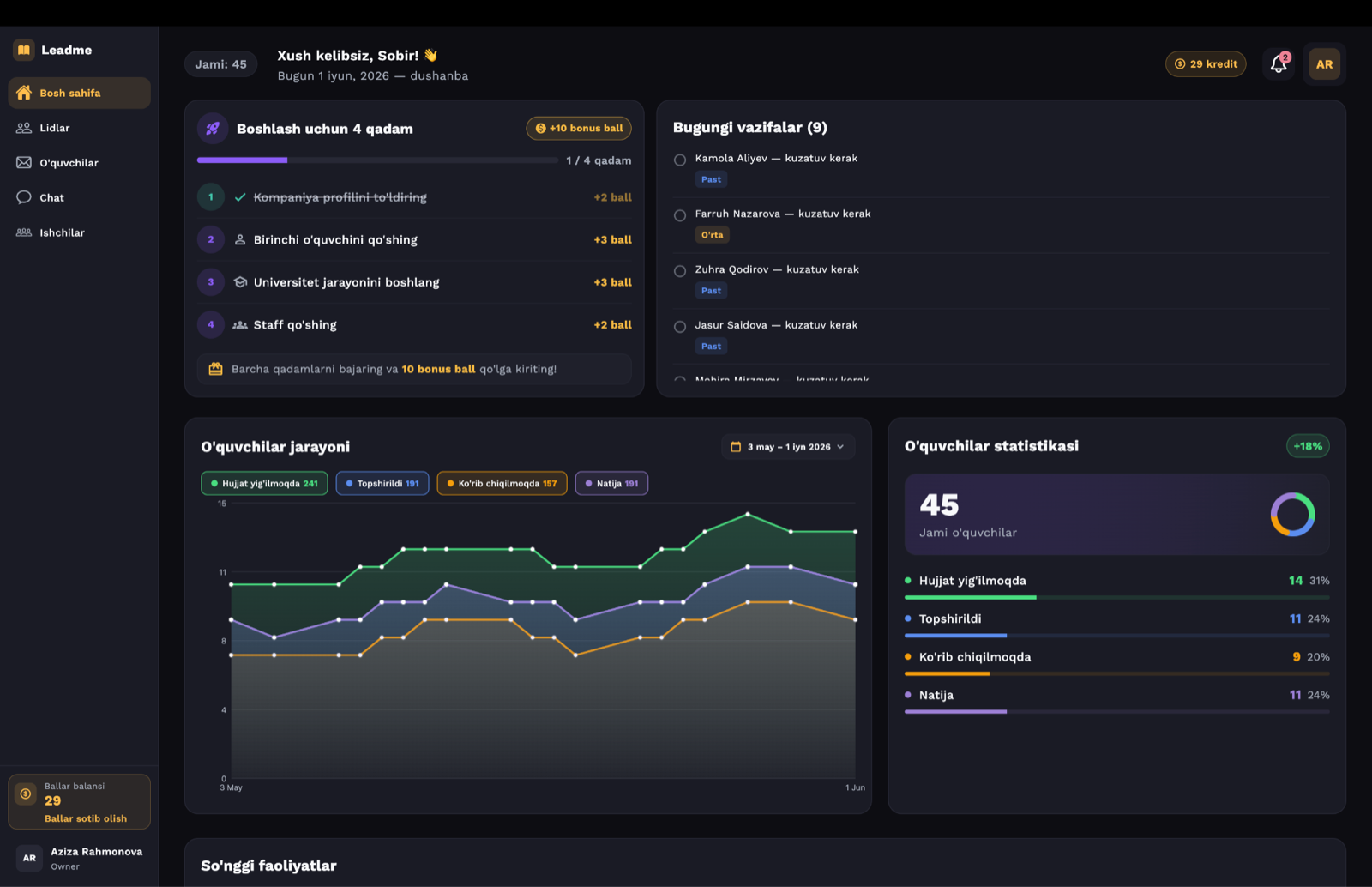Screen dimensions: 1372x887
Task: Click the coin icon in Ballar balansi card
Action: pyautogui.click(x=26, y=793)
